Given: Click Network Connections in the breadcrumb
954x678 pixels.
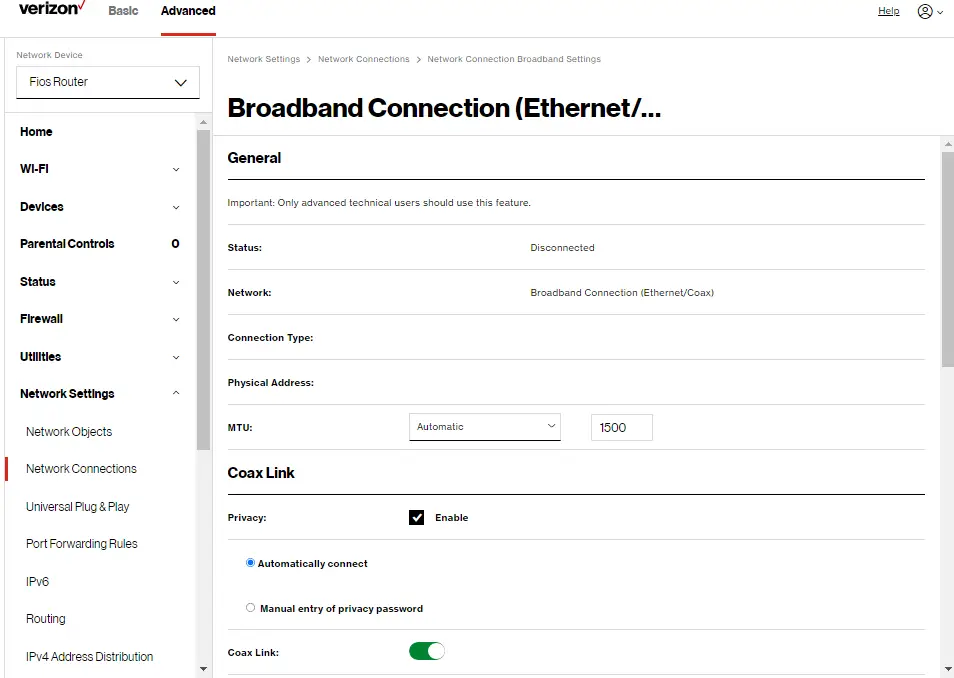Looking at the screenshot, I should click(x=363, y=59).
